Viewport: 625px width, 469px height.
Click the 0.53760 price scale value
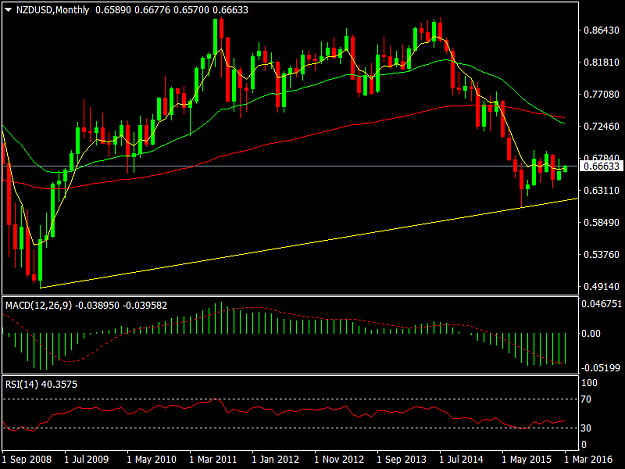tap(601, 255)
